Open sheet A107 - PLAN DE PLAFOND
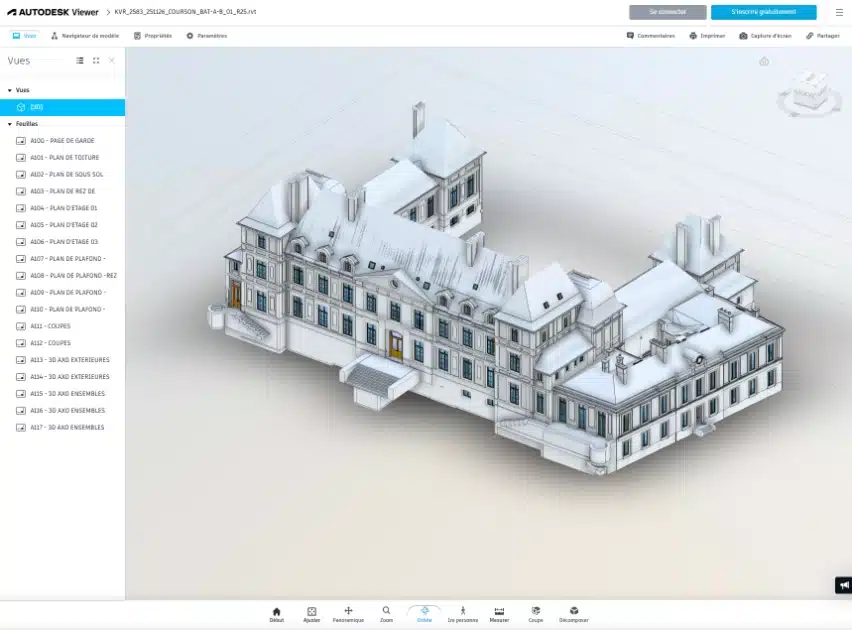852x630 pixels. 62,259
